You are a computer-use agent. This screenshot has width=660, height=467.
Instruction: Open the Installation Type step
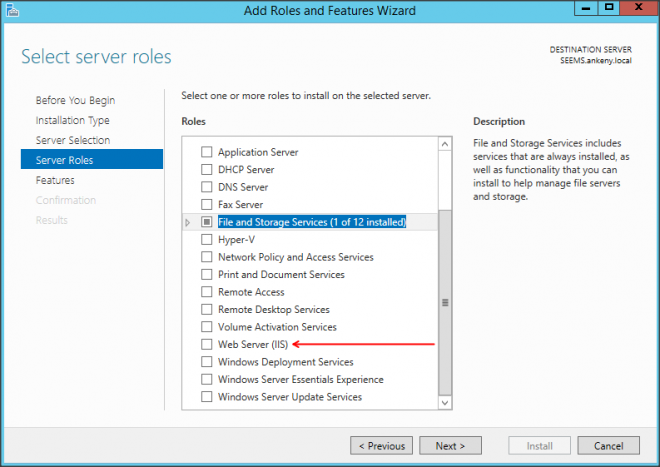point(73,120)
